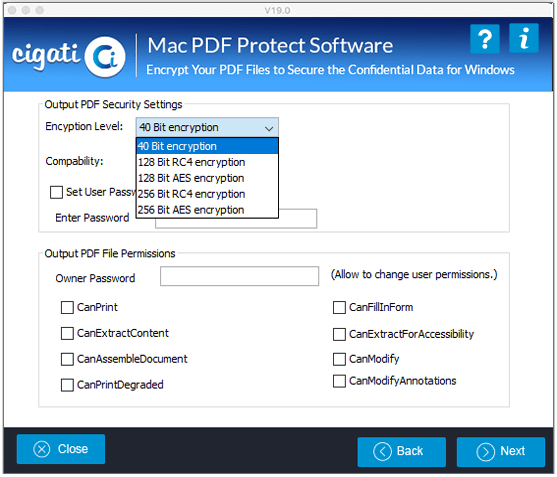This screenshot has height=477, width=557.
Task: Click the Owner Password input field
Action: tap(239, 276)
